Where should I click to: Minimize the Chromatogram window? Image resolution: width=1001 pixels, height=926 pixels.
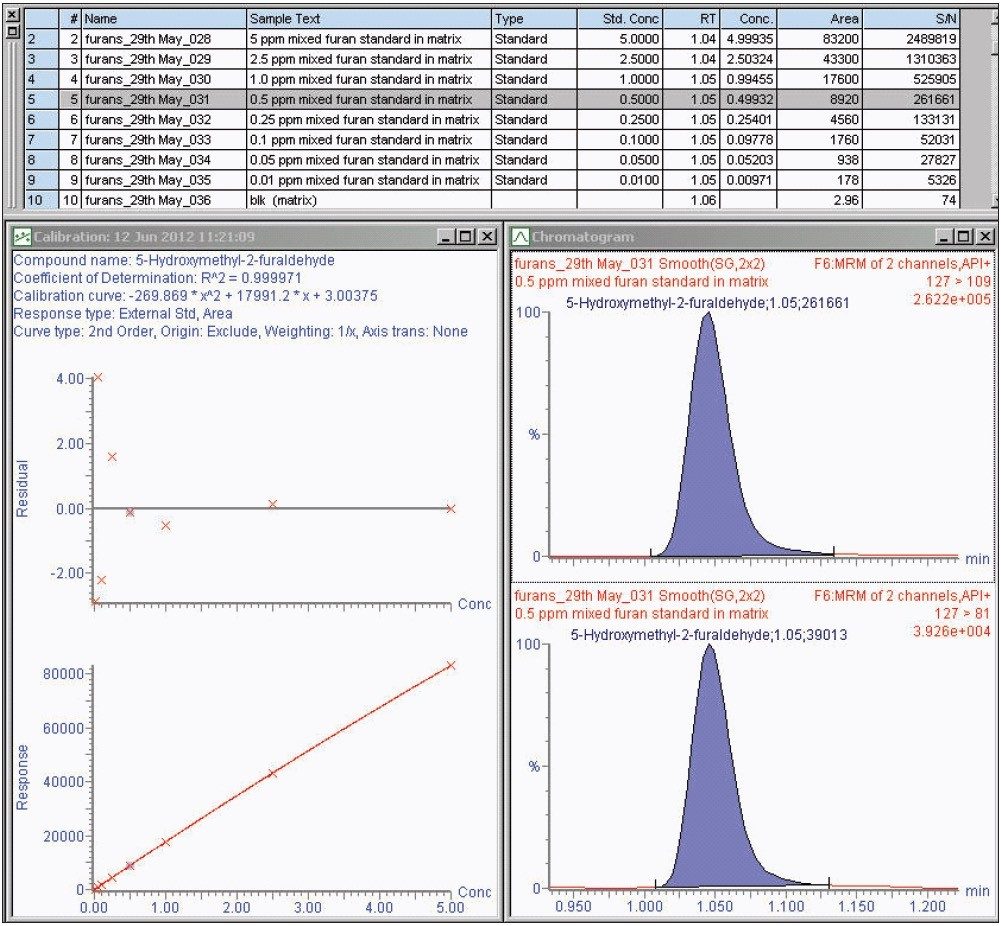tap(943, 237)
